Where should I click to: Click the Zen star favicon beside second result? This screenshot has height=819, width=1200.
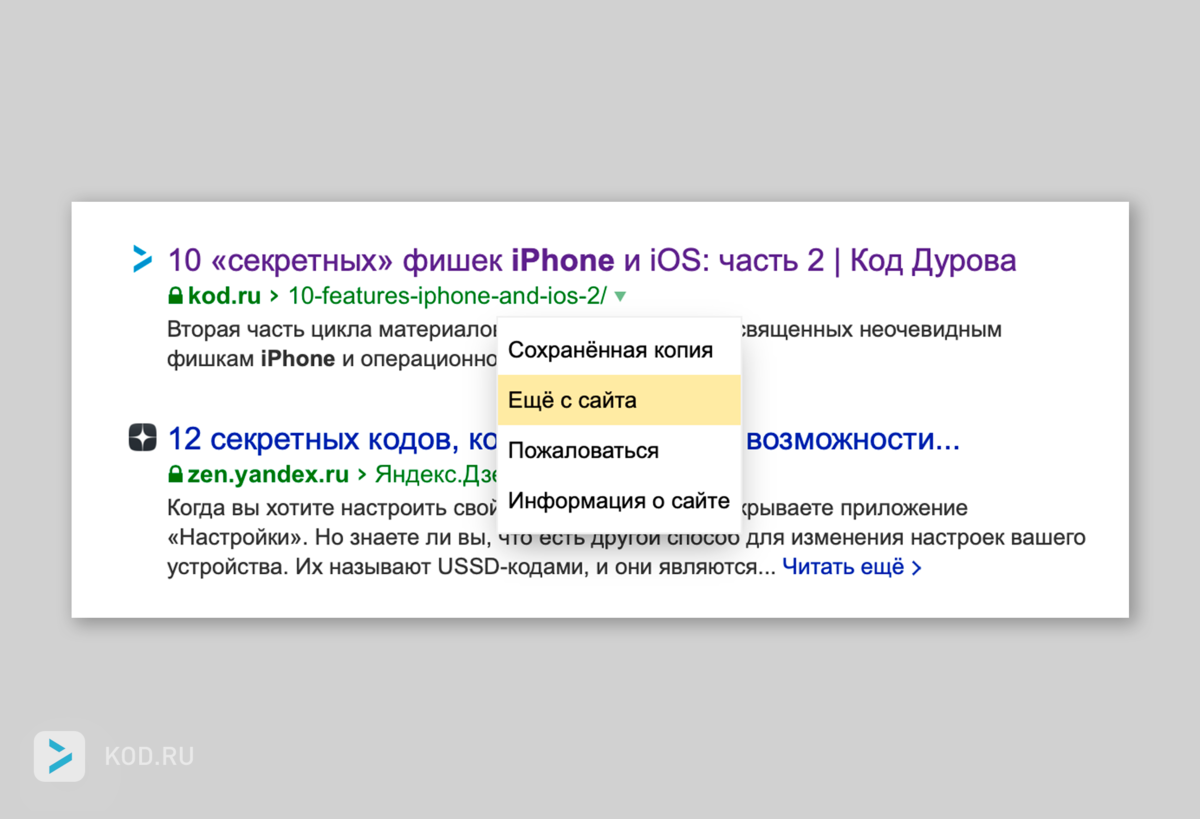pyautogui.click(x=142, y=438)
